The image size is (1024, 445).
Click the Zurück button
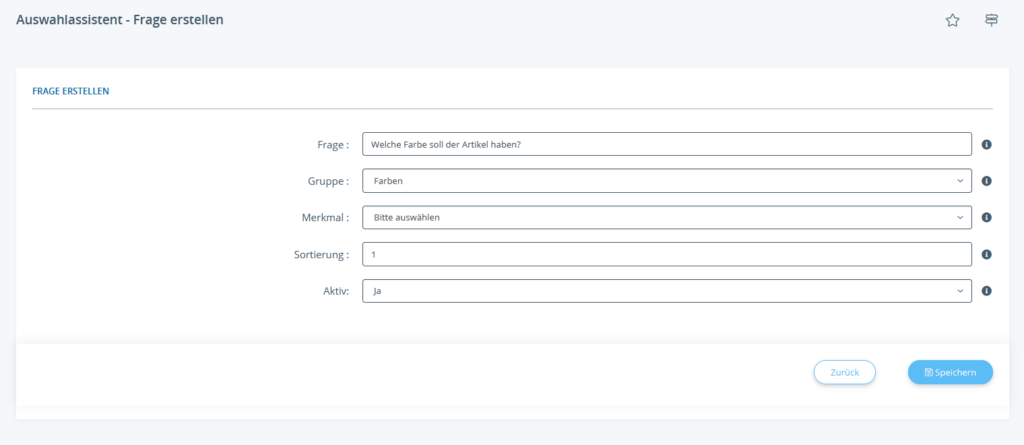(844, 372)
